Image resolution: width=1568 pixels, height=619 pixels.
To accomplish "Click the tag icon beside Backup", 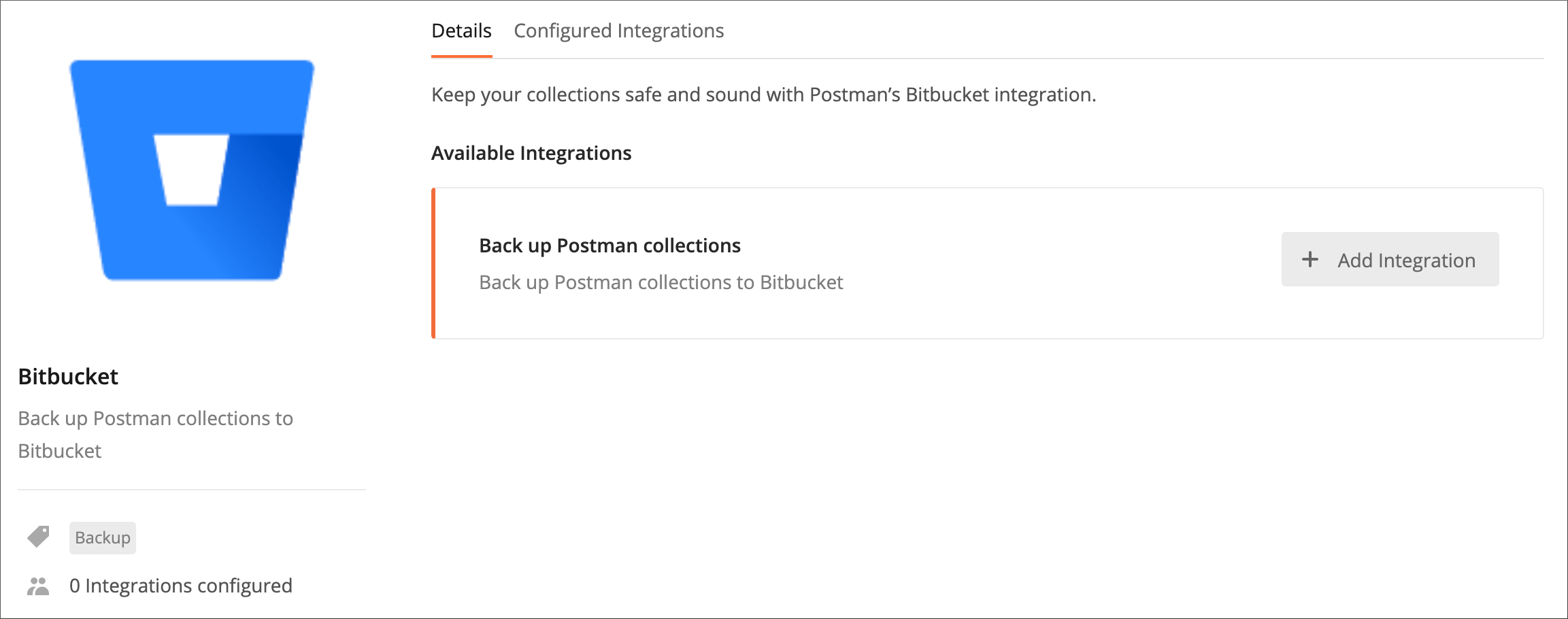I will pos(38,537).
